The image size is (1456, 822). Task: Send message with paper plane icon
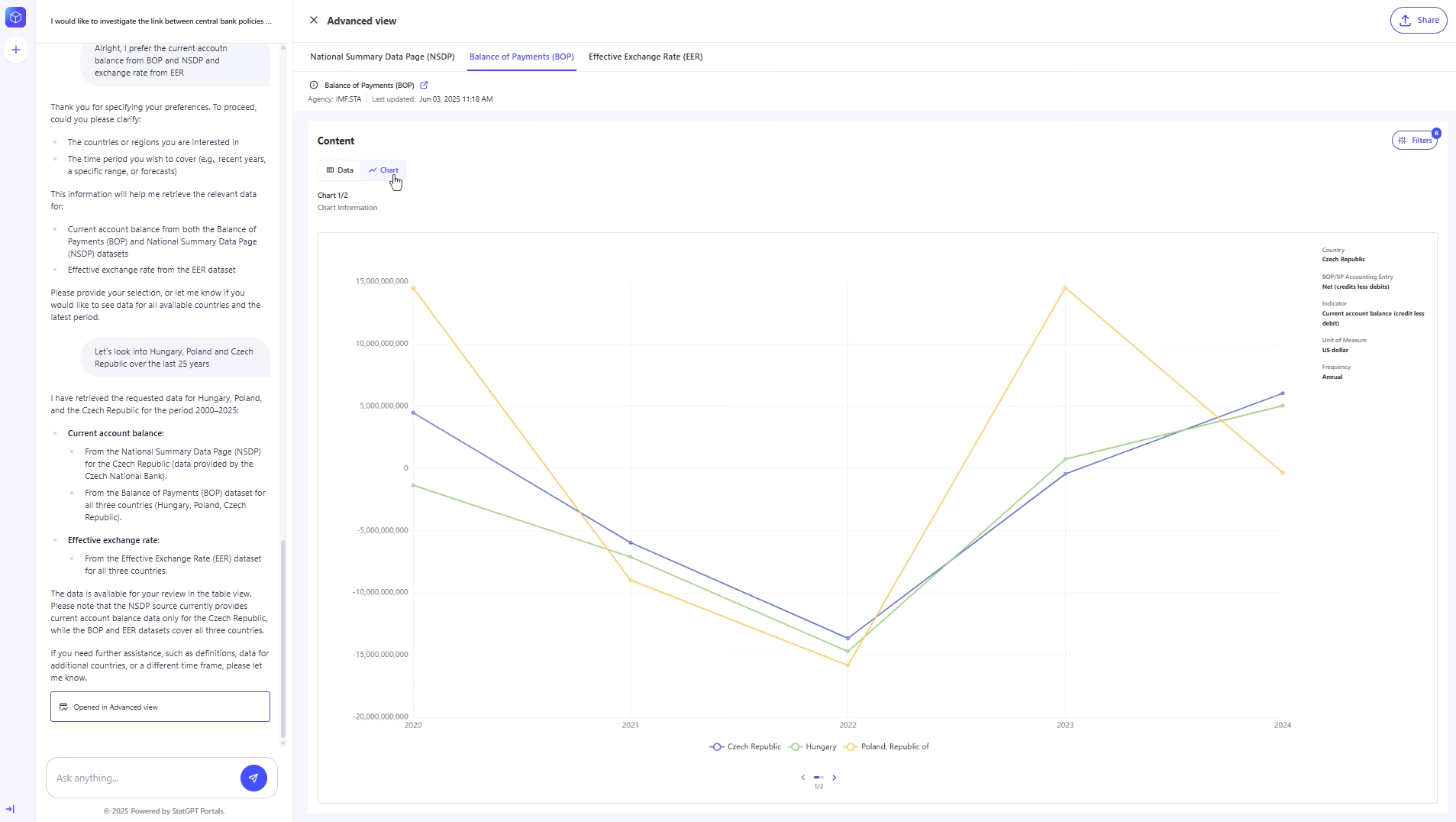pyautogui.click(x=253, y=778)
